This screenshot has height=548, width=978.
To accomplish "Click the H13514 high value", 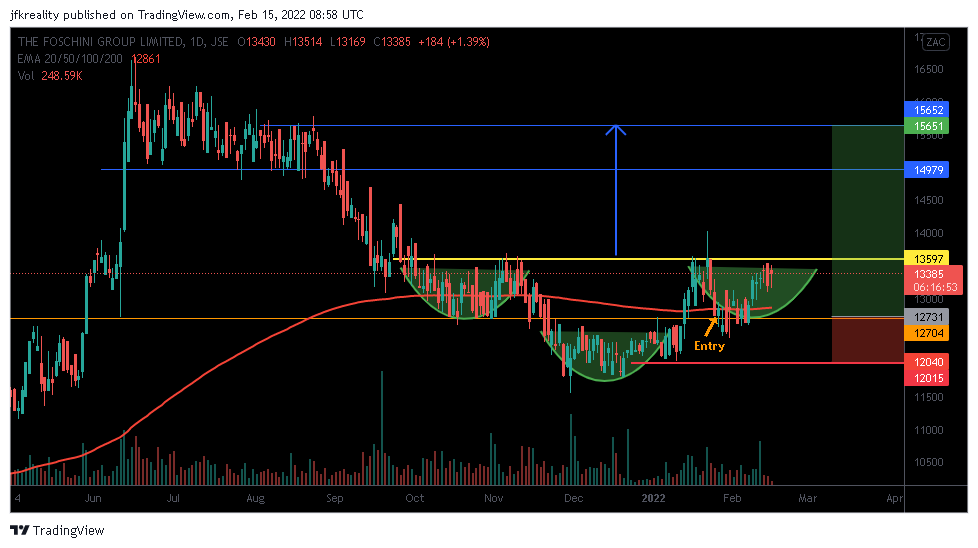I will [x=303, y=42].
